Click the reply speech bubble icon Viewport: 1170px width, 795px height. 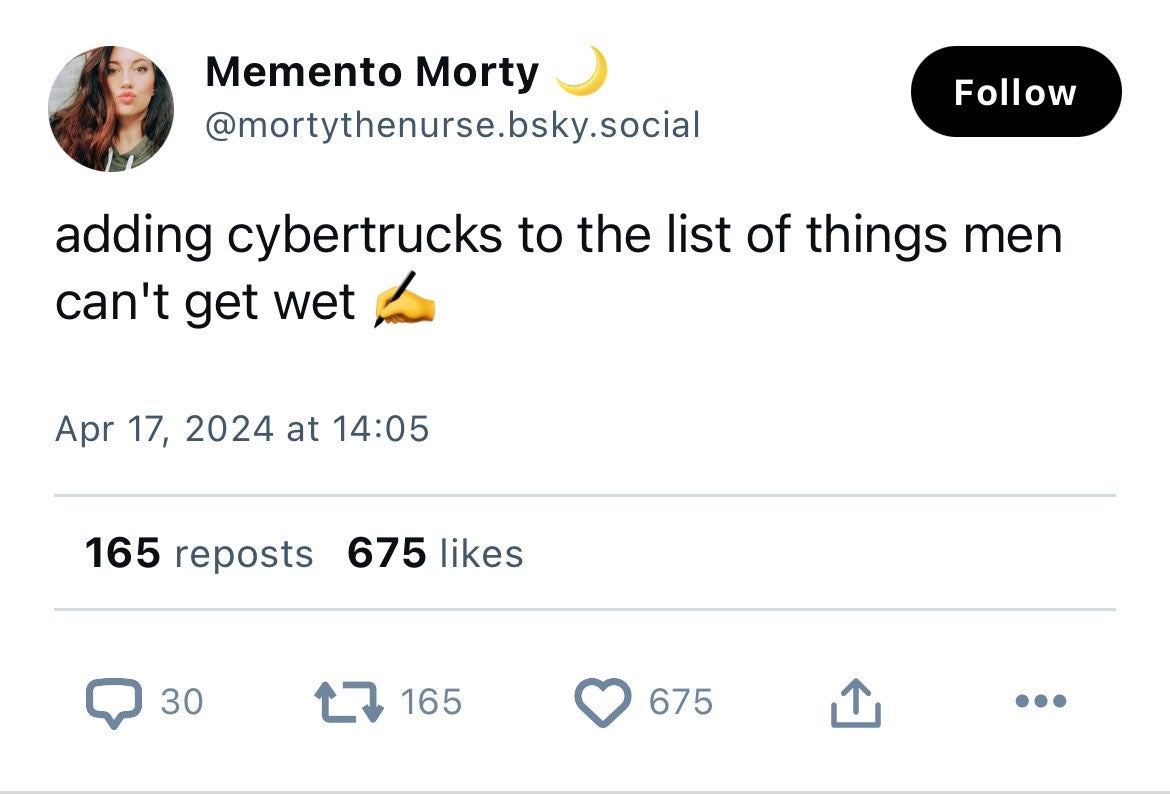tap(115, 701)
